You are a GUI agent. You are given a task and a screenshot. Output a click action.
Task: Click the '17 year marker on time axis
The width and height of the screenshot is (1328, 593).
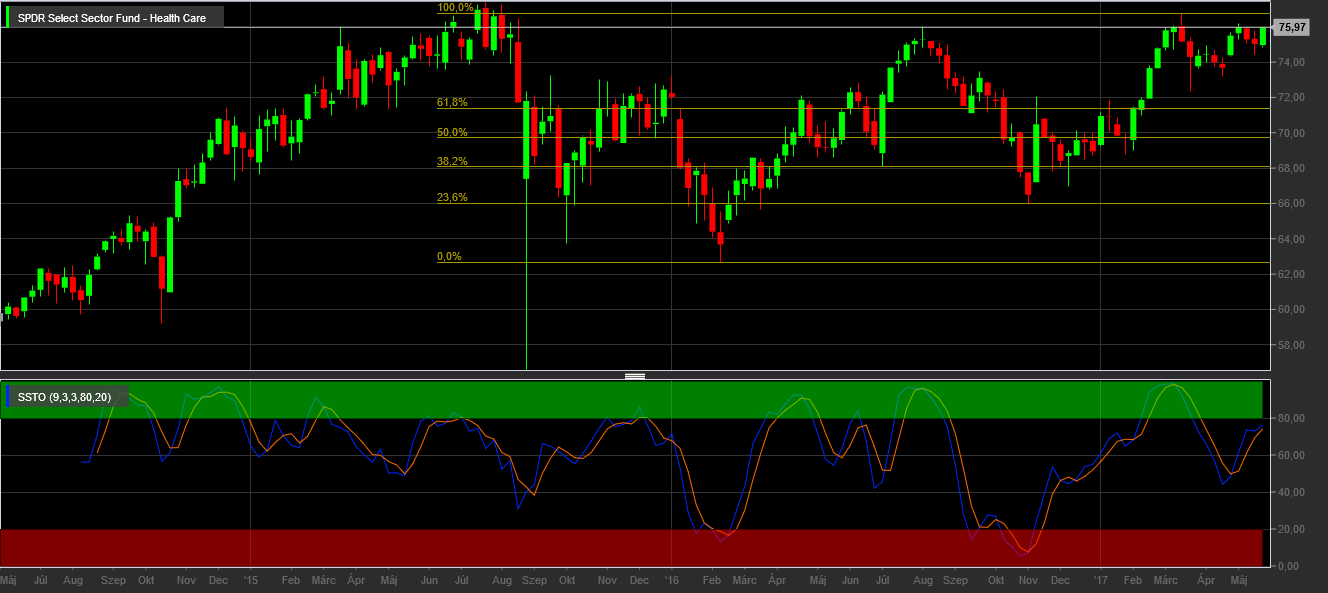pos(1100,580)
